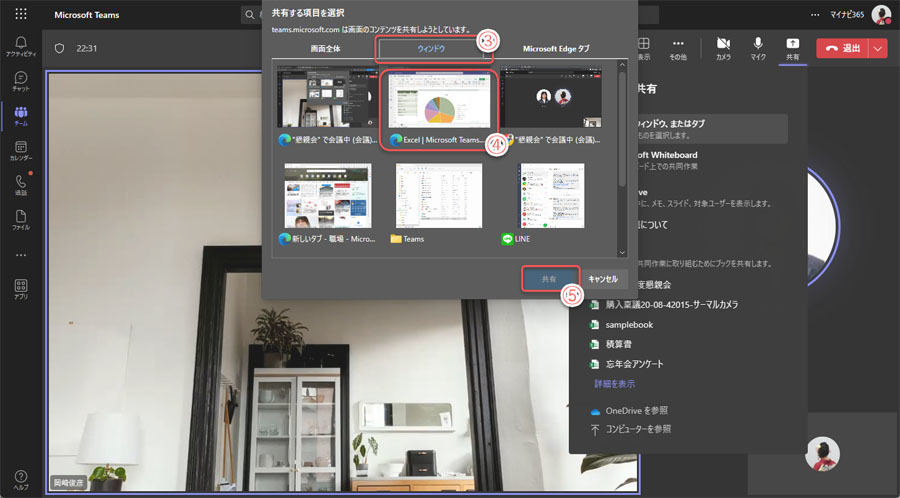
Task: Click the upload arrow icon for computer
Action: tap(595, 430)
